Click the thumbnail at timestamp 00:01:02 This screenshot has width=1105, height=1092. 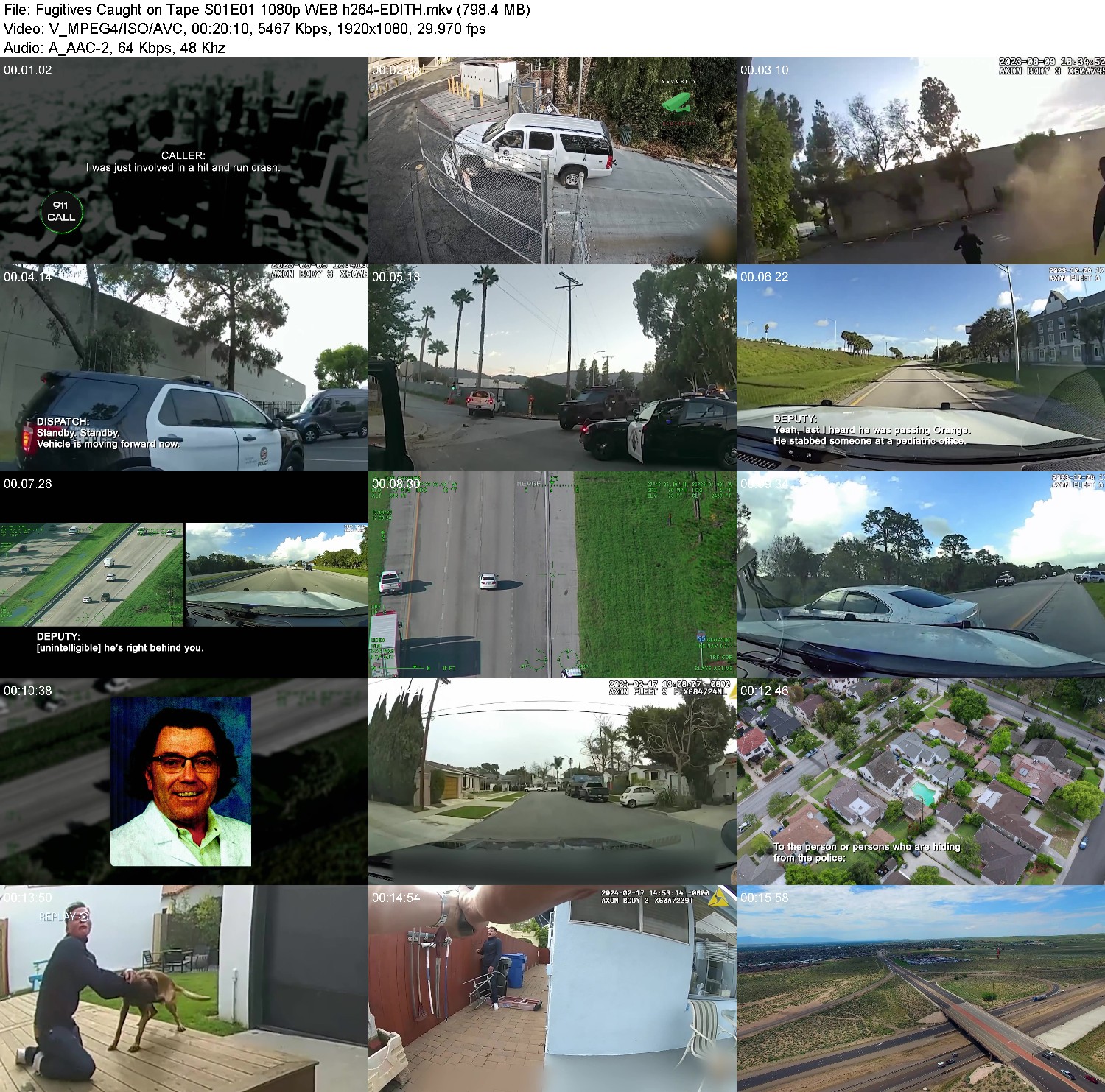tap(184, 161)
